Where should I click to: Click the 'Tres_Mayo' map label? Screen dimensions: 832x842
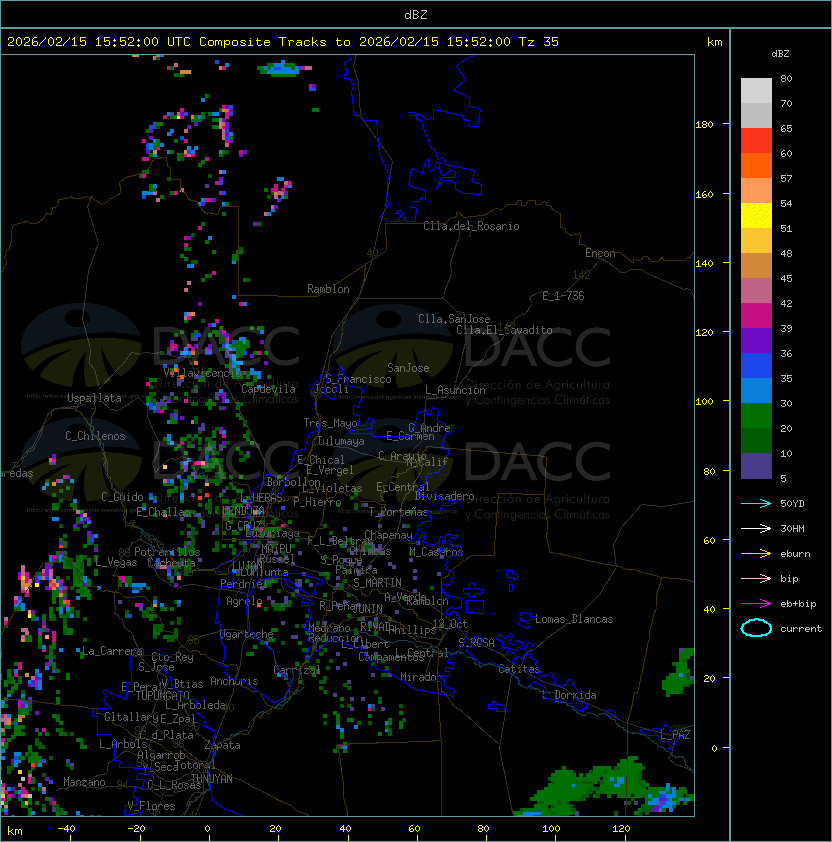[330, 423]
